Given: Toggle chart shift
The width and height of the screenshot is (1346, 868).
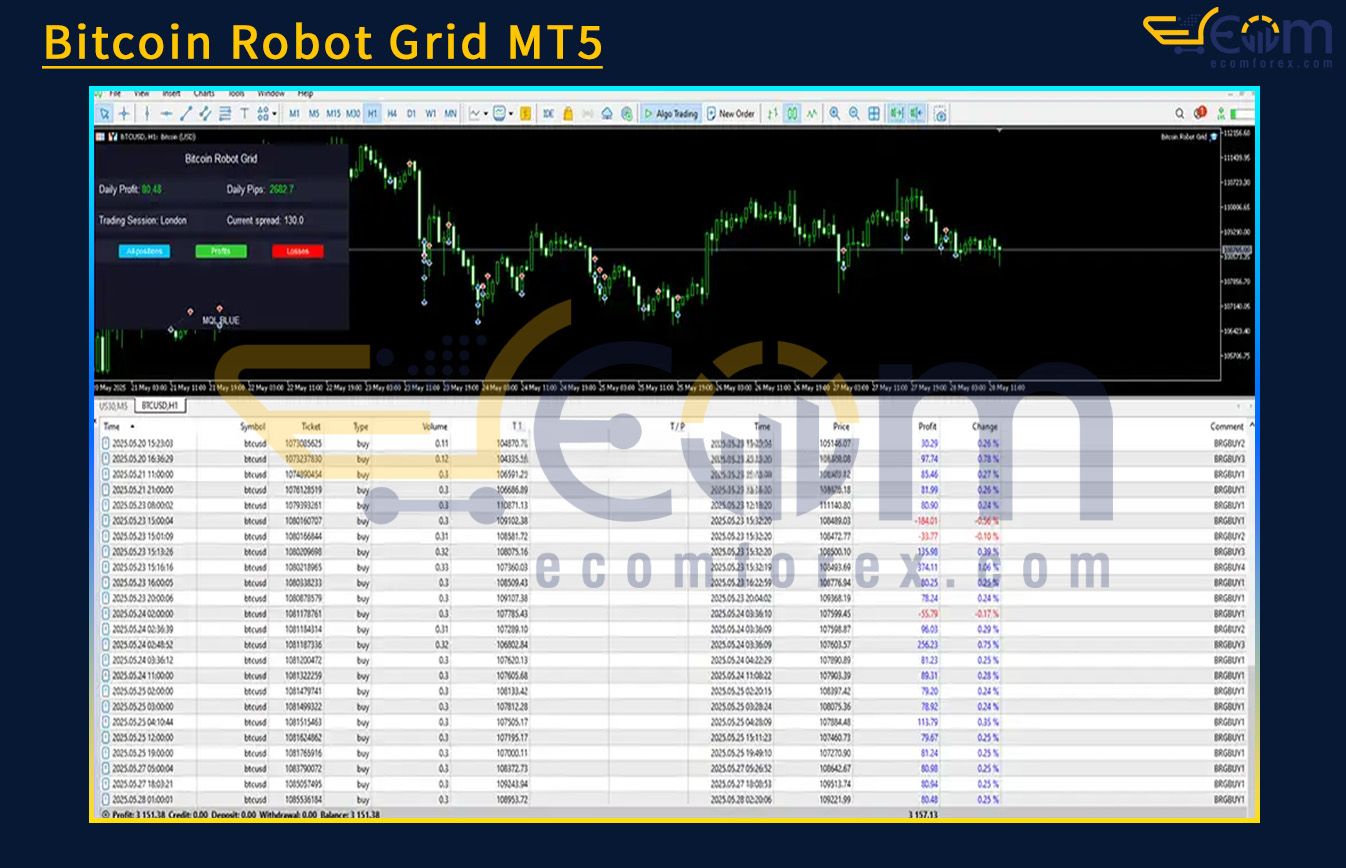Looking at the screenshot, I should tap(917, 114).
